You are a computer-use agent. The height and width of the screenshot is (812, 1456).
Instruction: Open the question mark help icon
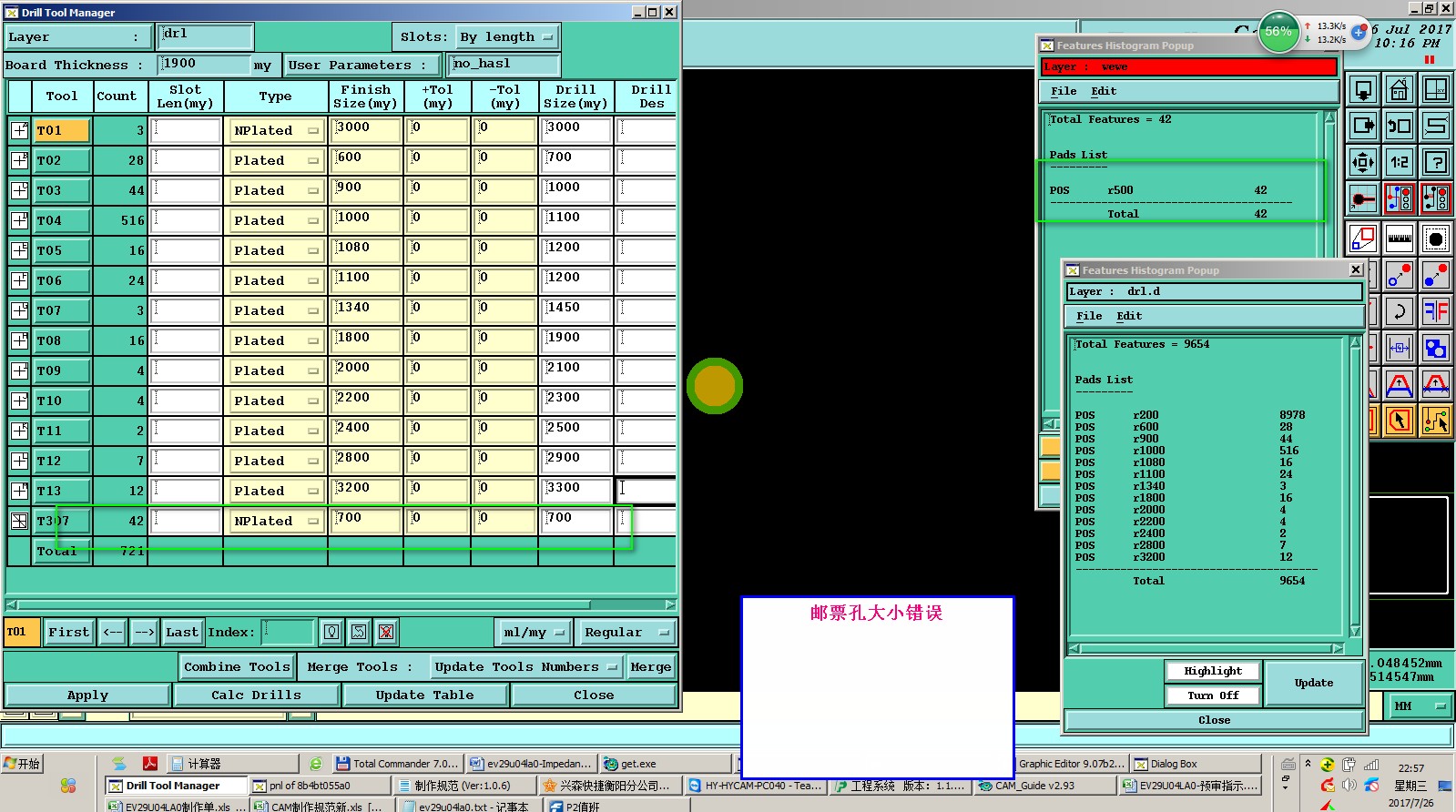tap(1435, 163)
